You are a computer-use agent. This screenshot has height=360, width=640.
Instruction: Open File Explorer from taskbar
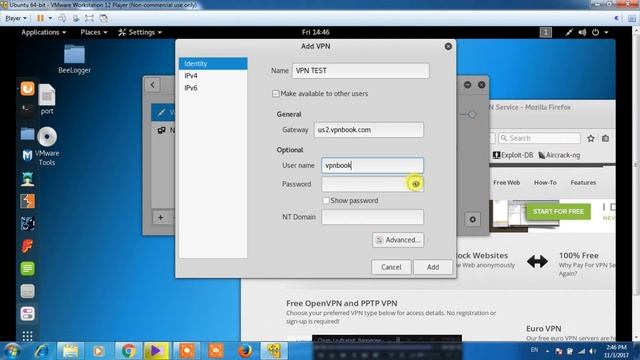pos(71,351)
